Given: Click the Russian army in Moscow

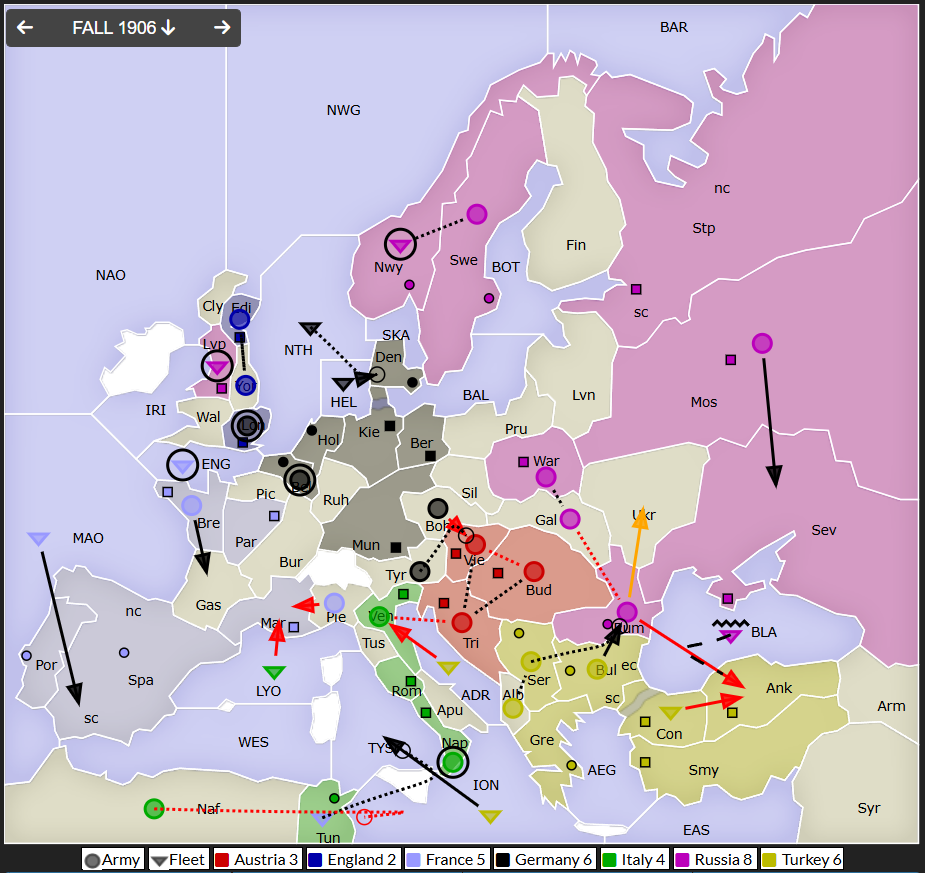Looking at the screenshot, I should [x=762, y=343].
